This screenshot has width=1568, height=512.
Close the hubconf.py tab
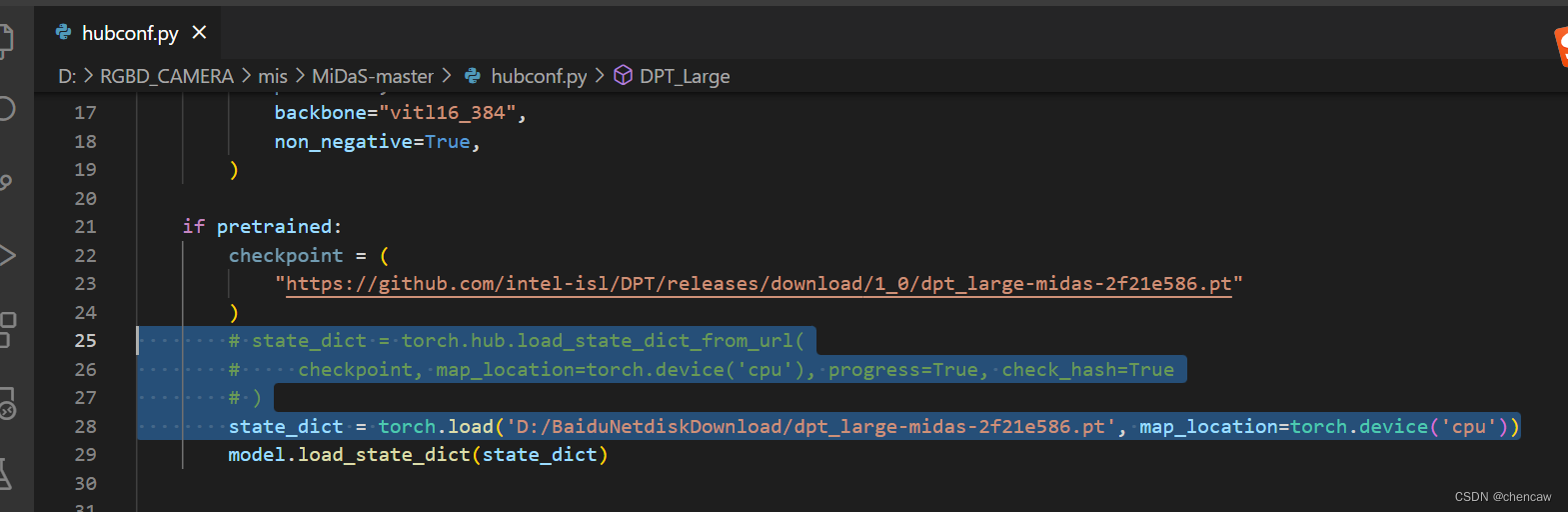pos(199,33)
